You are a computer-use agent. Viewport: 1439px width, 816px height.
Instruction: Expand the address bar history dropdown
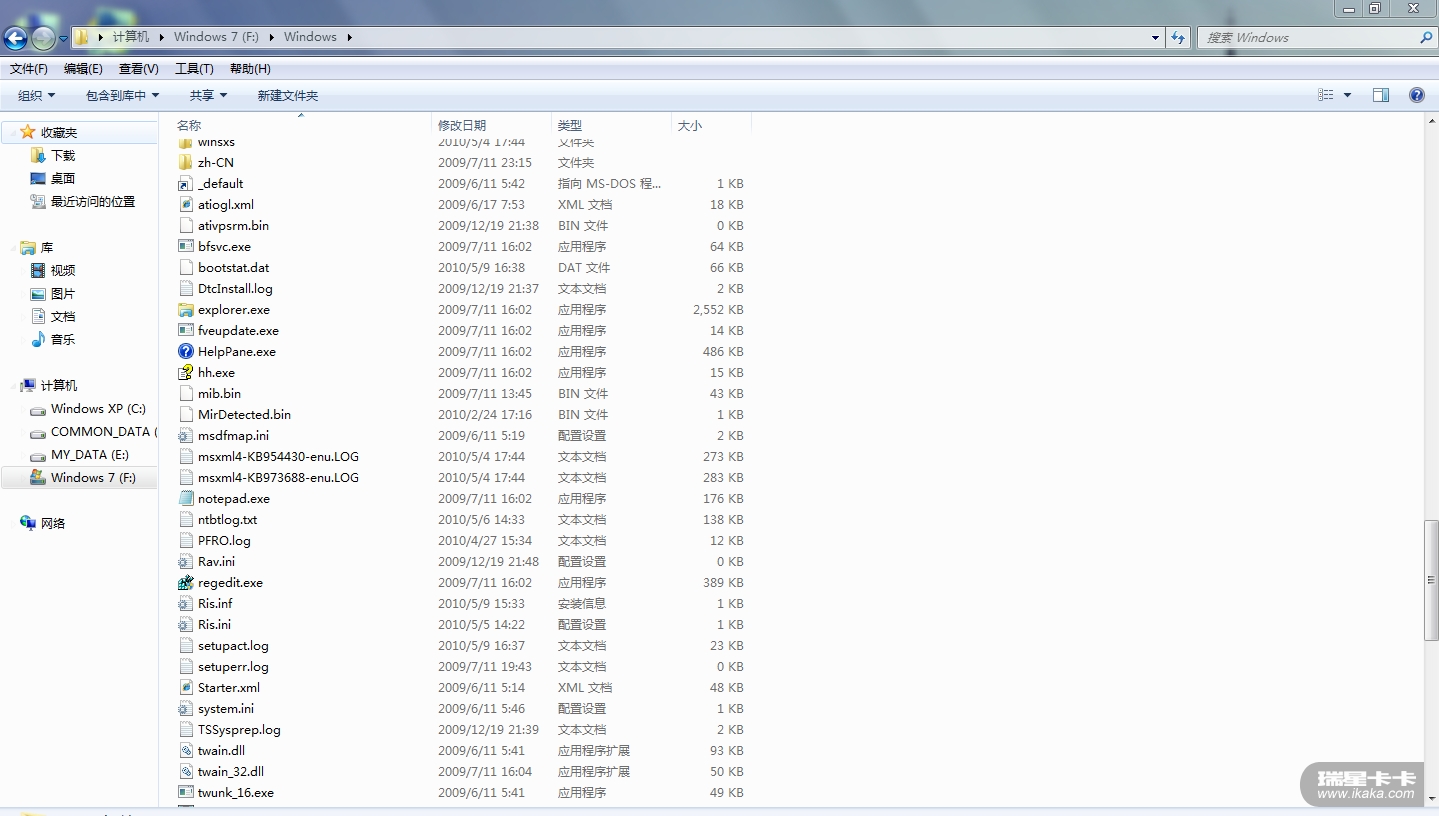coord(1156,38)
